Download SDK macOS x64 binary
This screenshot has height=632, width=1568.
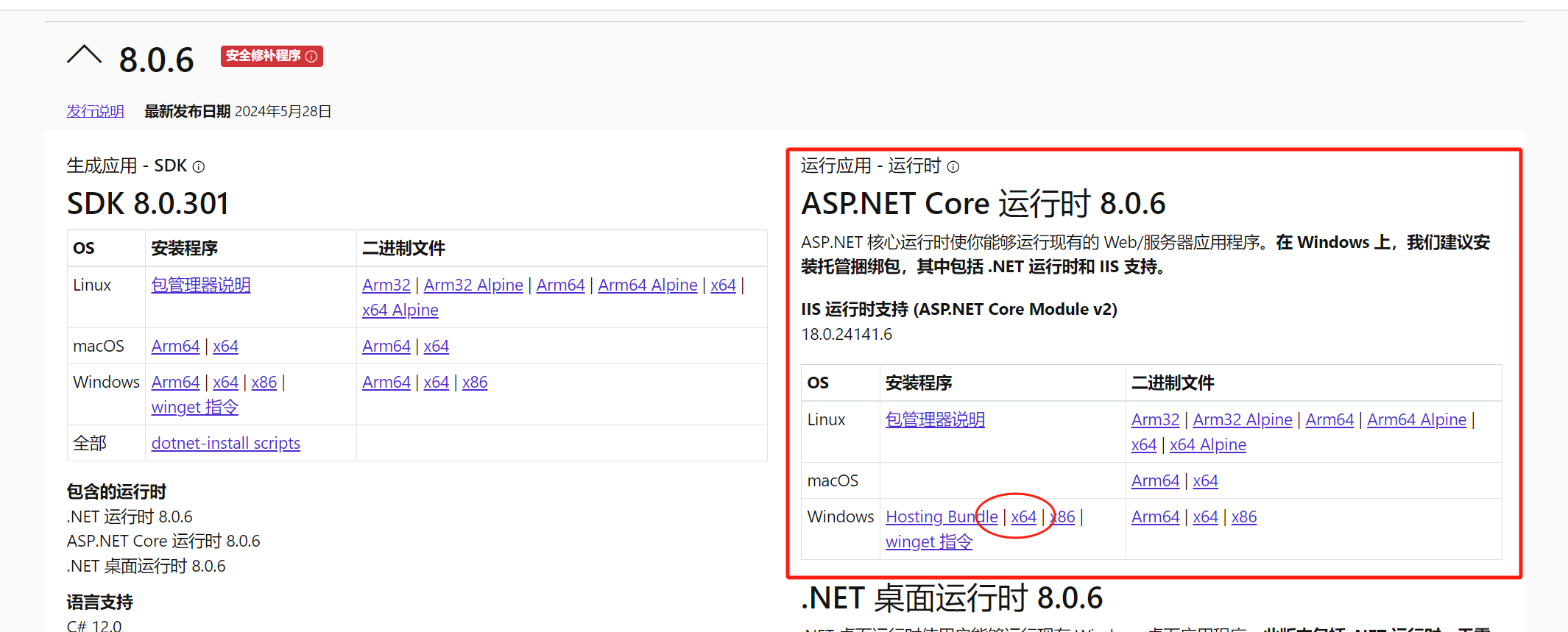click(437, 346)
